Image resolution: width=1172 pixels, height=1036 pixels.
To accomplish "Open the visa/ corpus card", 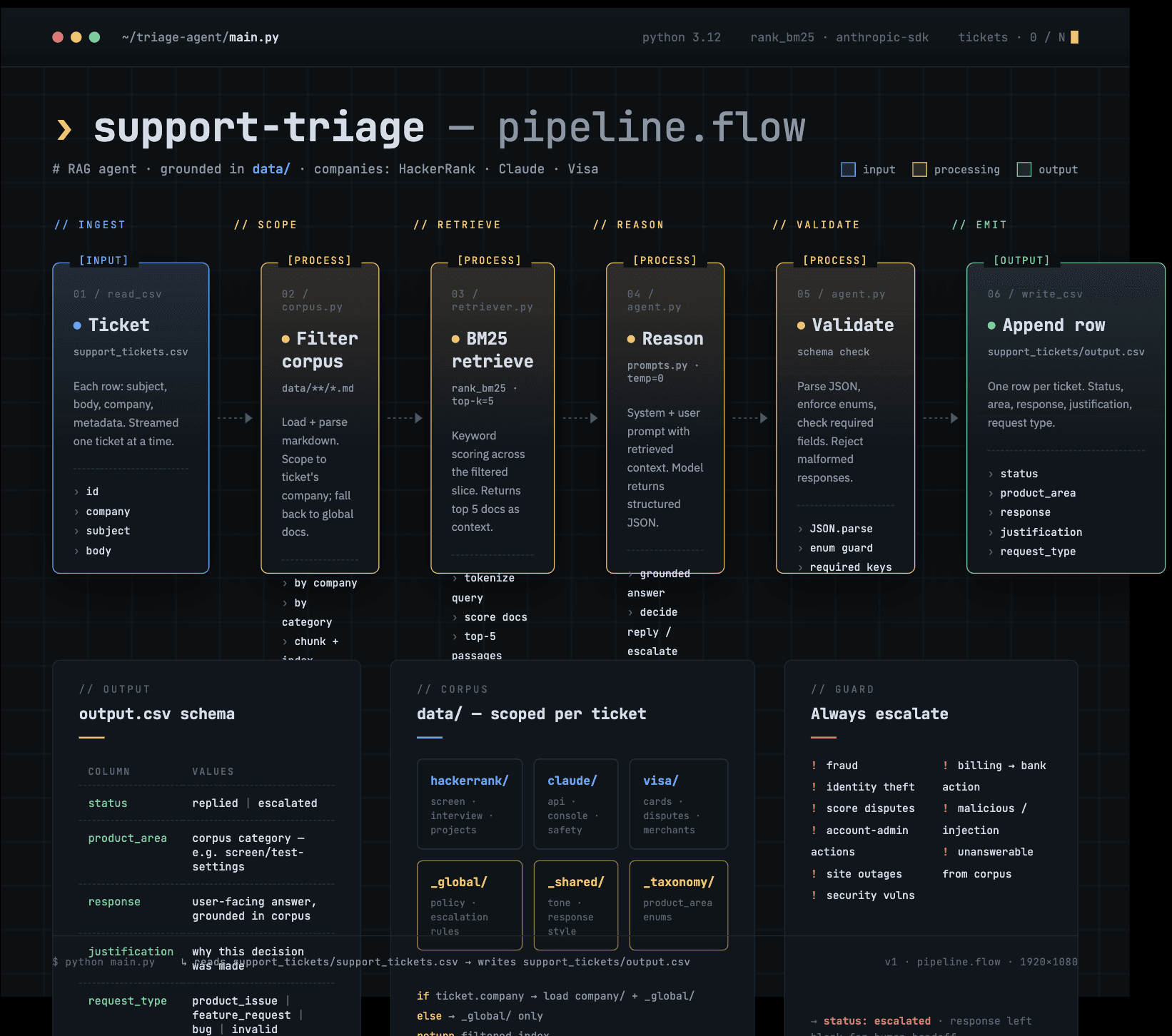I will [x=679, y=804].
